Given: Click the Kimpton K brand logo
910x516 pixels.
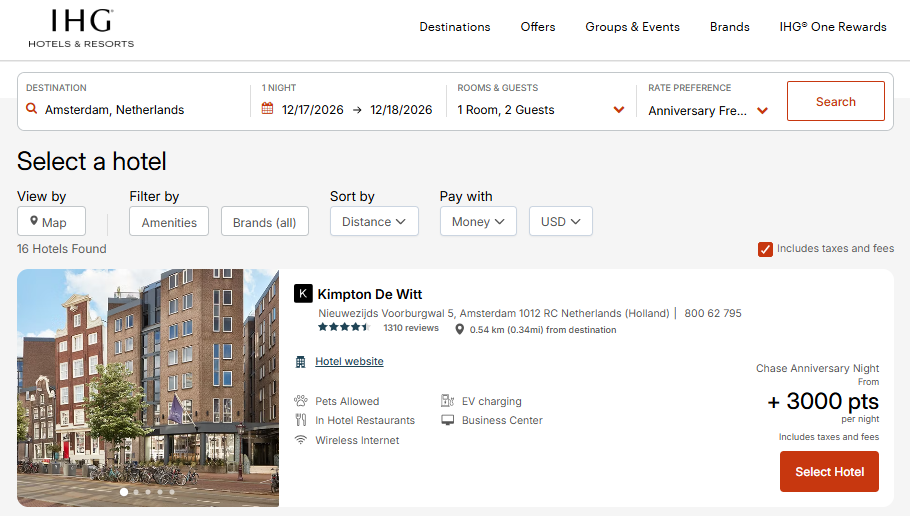Looking at the screenshot, I should 303,294.
